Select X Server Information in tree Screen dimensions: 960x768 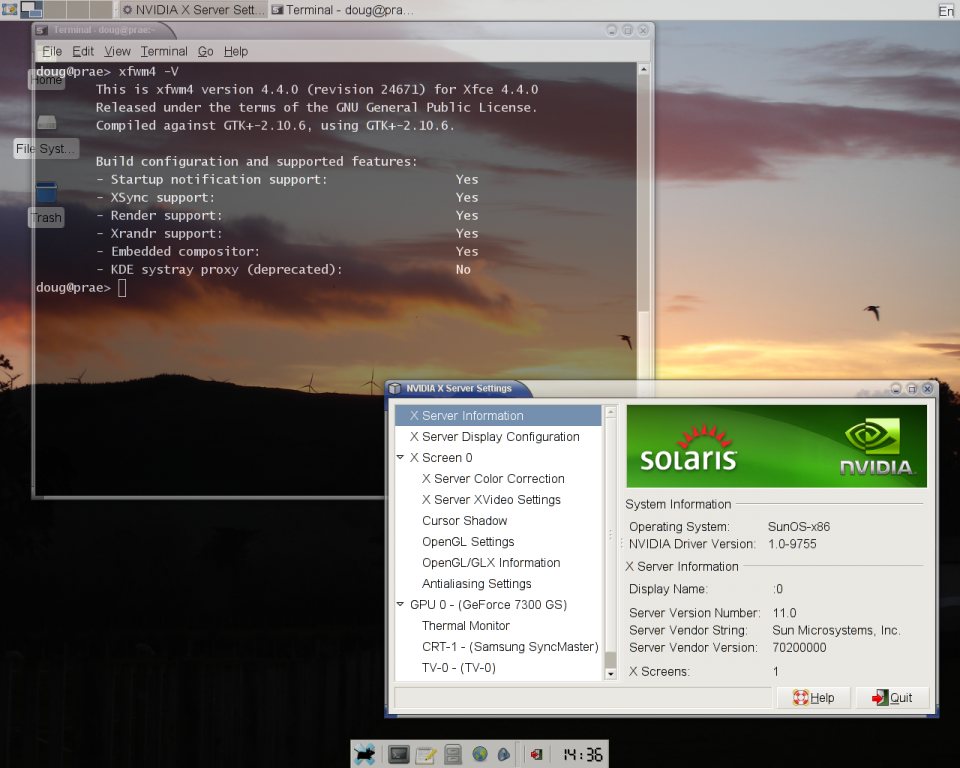[498, 416]
